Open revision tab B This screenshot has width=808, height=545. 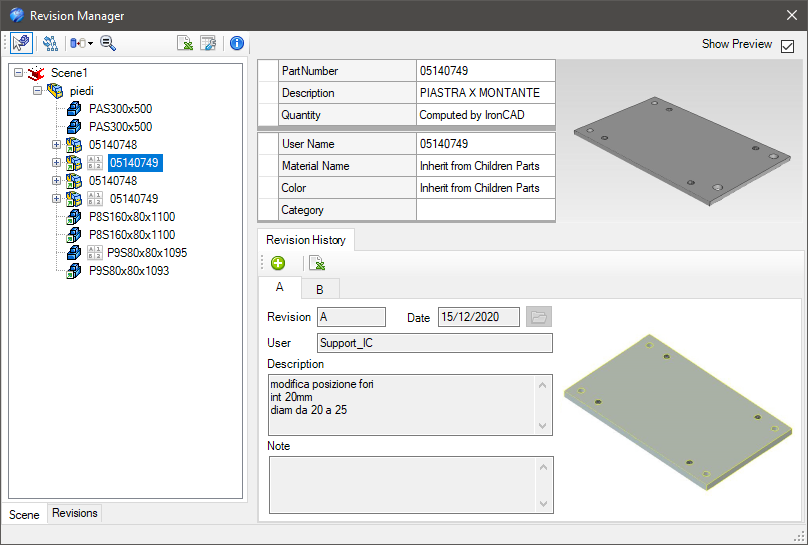[x=319, y=289]
